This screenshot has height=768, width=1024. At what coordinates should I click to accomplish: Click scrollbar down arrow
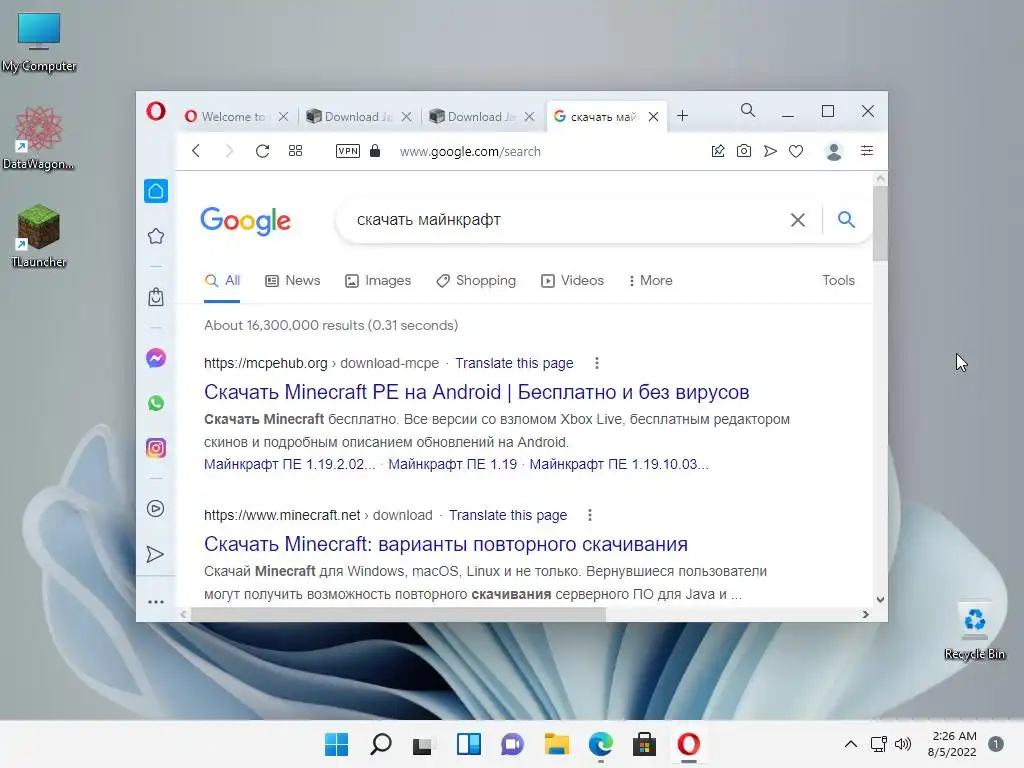click(x=880, y=600)
